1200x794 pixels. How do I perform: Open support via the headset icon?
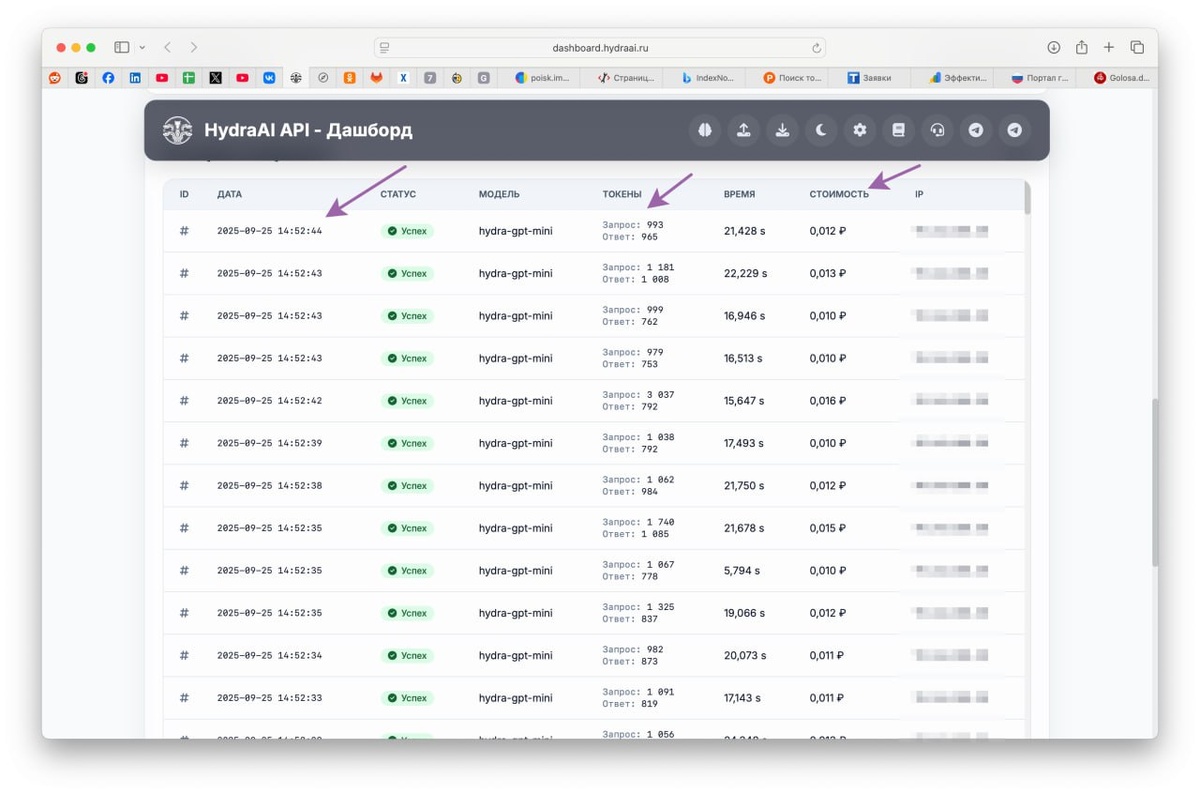(x=937, y=130)
